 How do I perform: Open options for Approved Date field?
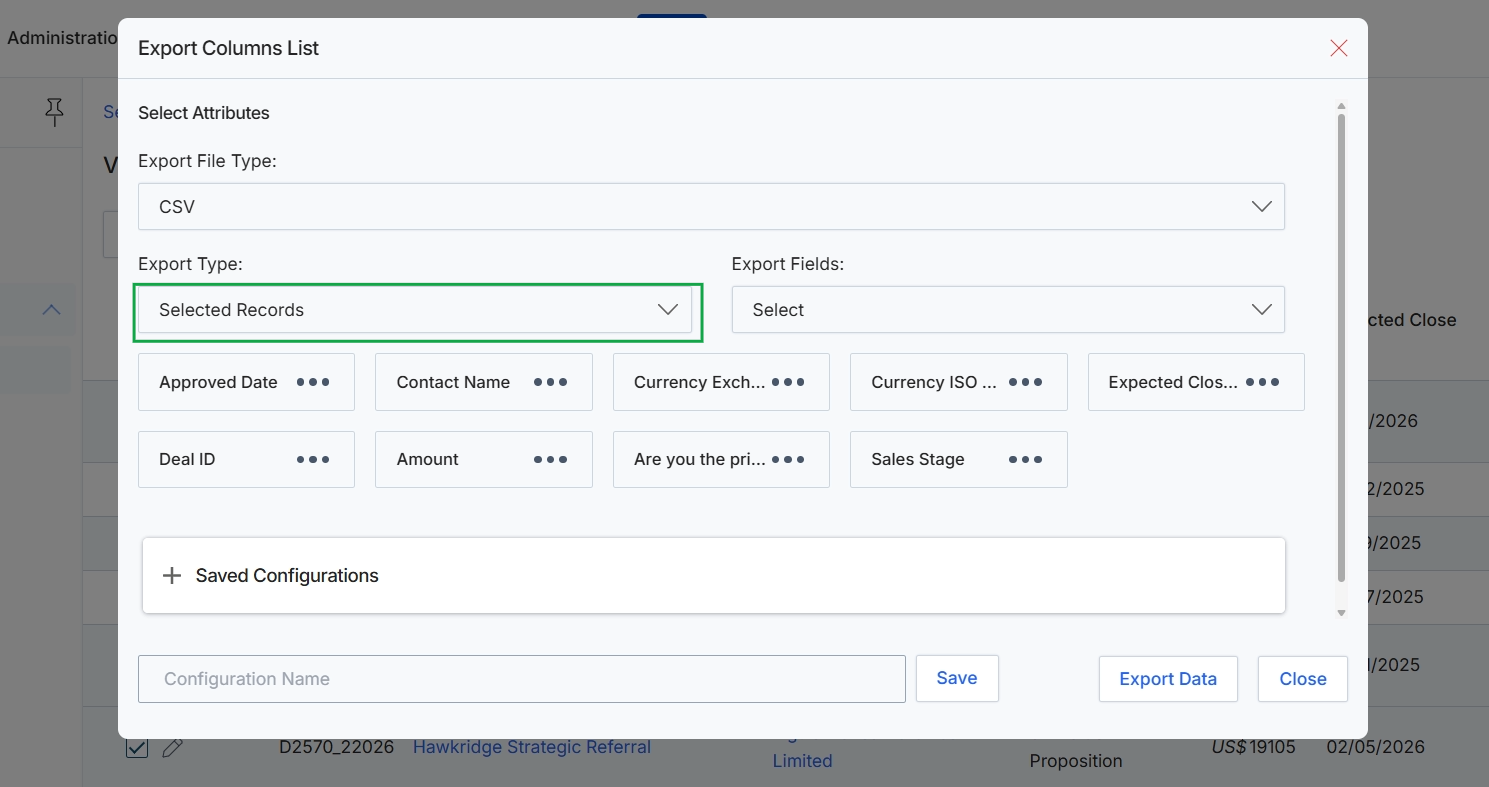313,382
